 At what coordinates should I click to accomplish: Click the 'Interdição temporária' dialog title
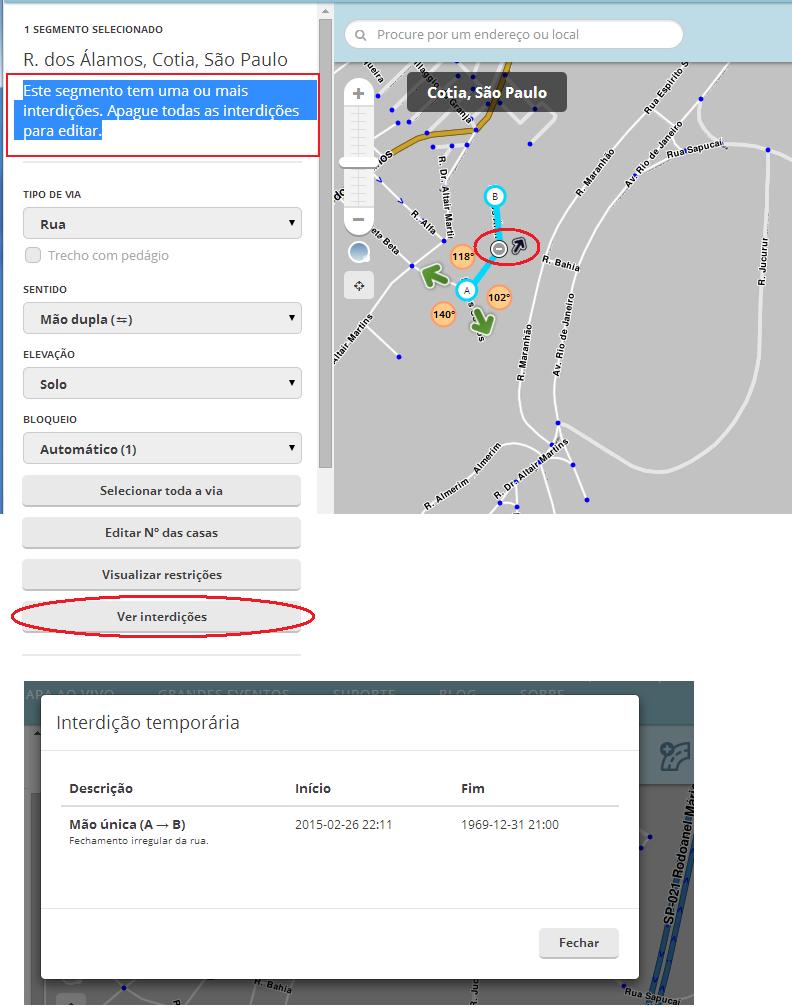tap(148, 722)
